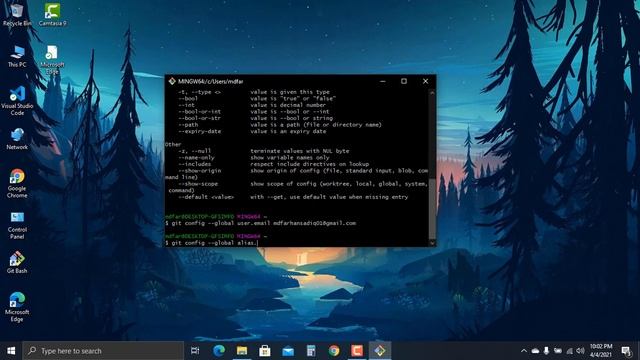Viewport: 640px width, 360px height.
Task: Open Visual Studio Code desktop shortcut
Action: (x=17, y=101)
